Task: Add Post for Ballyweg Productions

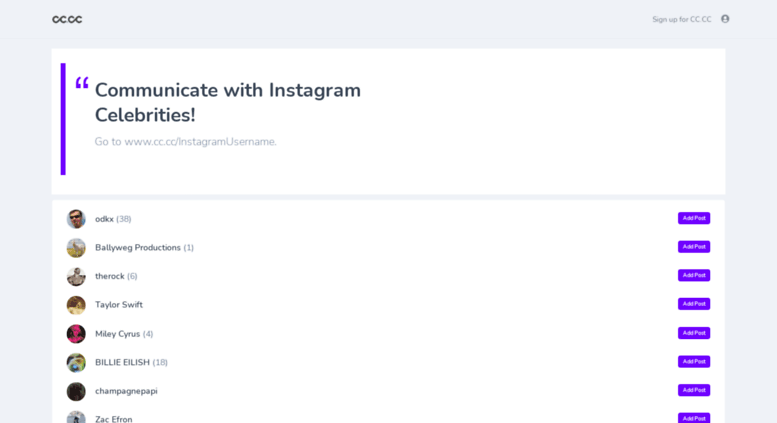Action: 694,247
